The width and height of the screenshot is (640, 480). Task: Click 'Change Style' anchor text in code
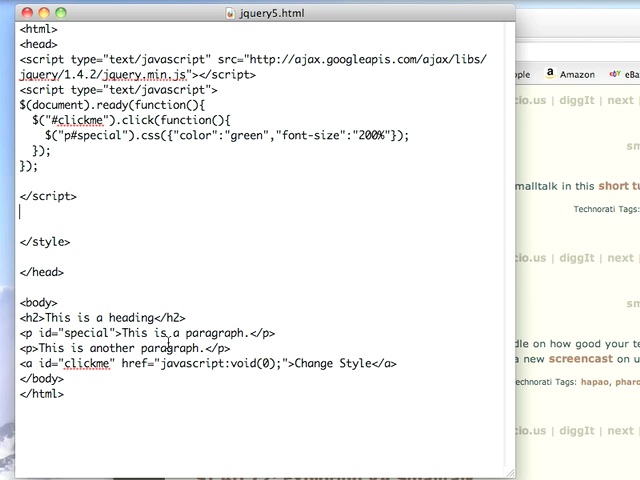pos(333,363)
